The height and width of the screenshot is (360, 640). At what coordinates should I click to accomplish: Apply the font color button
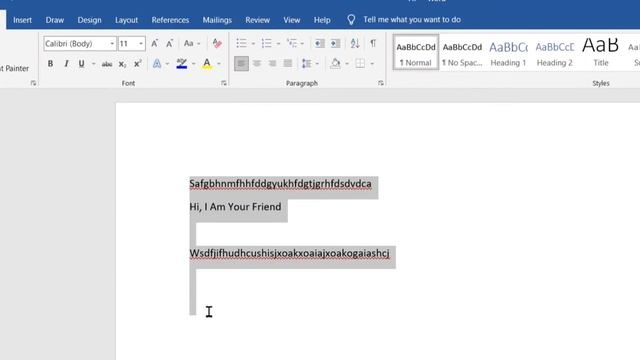tap(207, 64)
